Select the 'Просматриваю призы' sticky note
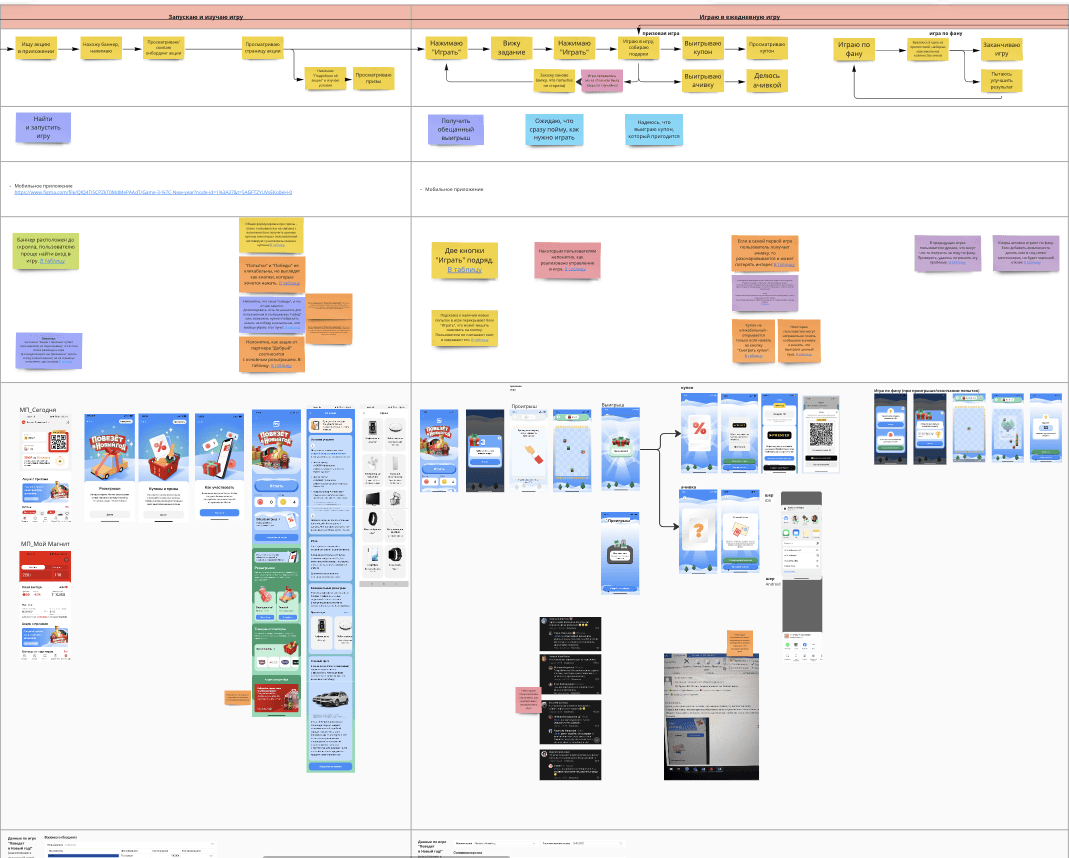 [x=374, y=79]
